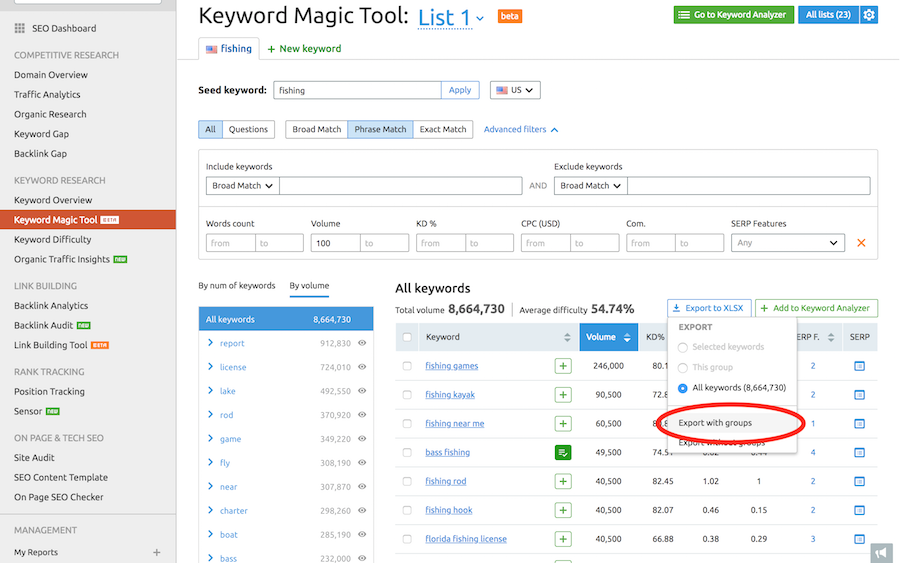The height and width of the screenshot is (563, 900).
Task: Open the US country dropdown
Action: coord(515,90)
